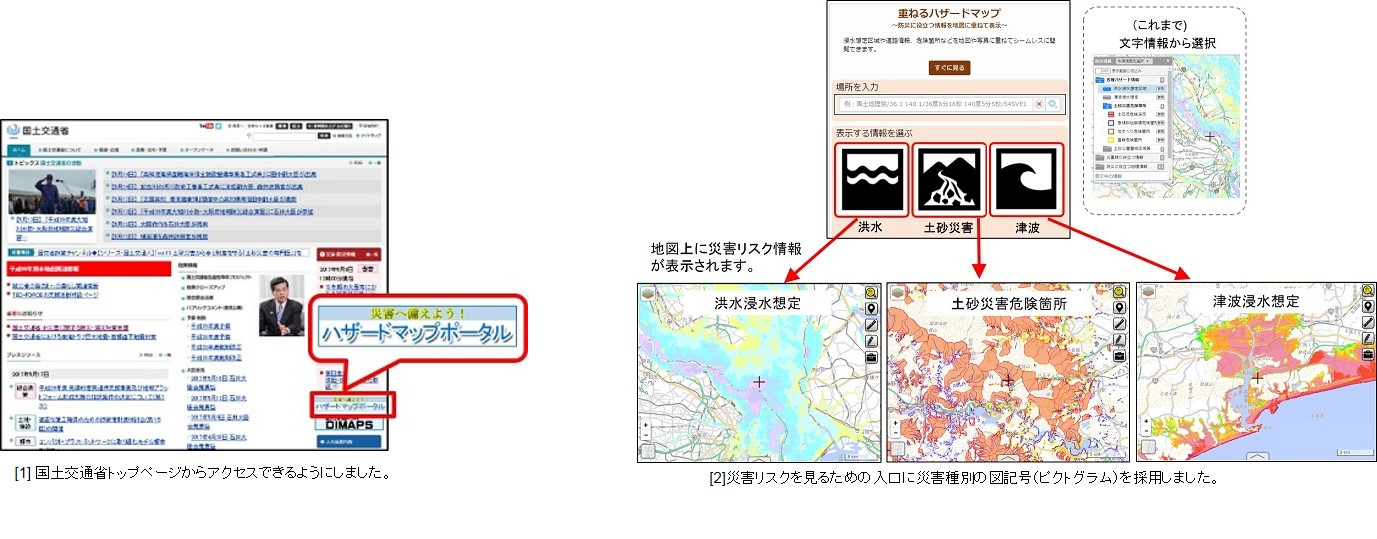Toggle red square for 土石流危険渓流 layer
Screen dimensions: 1377x539
coord(1111,114)
